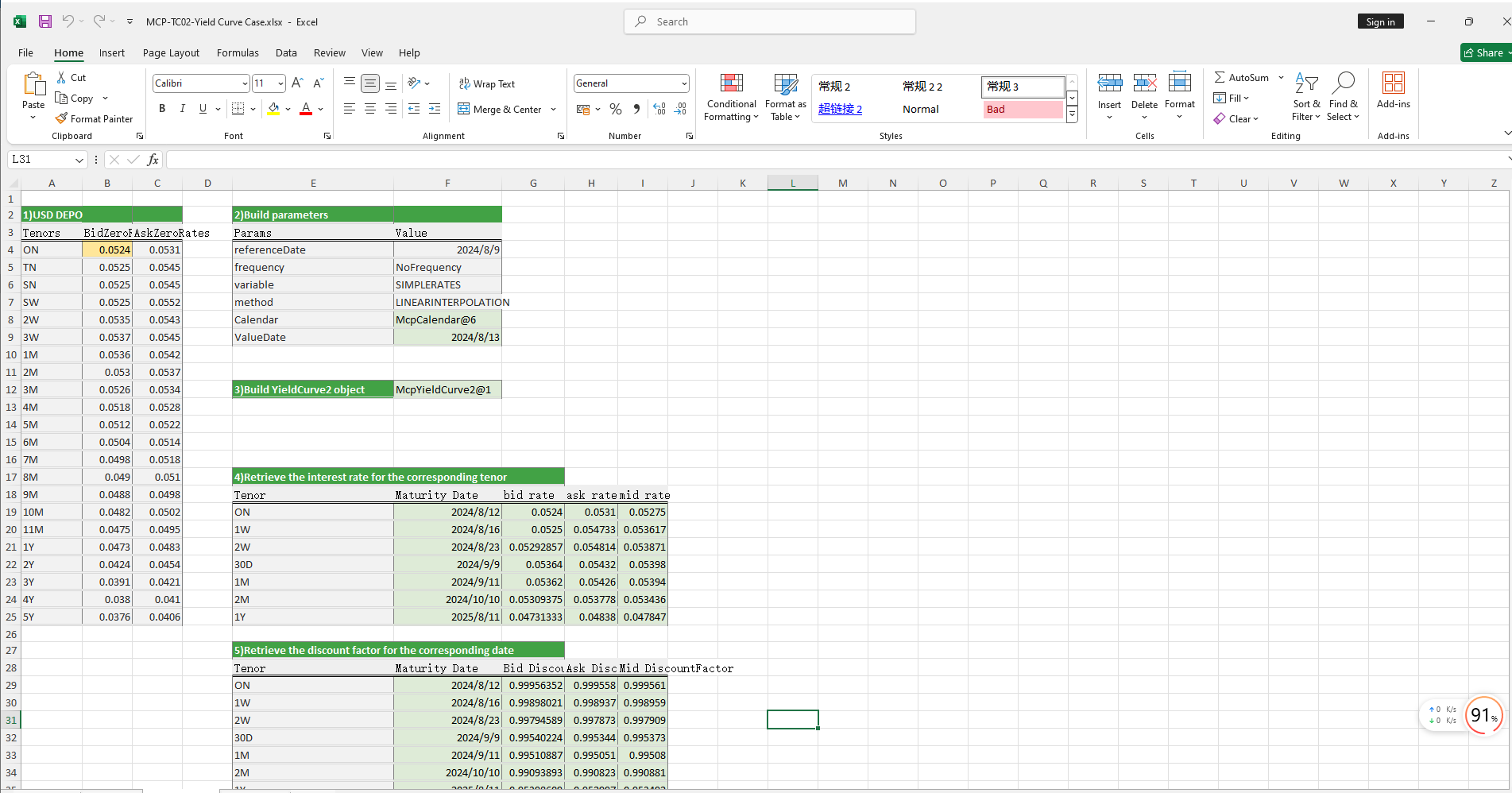Open the General number format dropdown
The image size is (1512, 793).
(683, 83)
